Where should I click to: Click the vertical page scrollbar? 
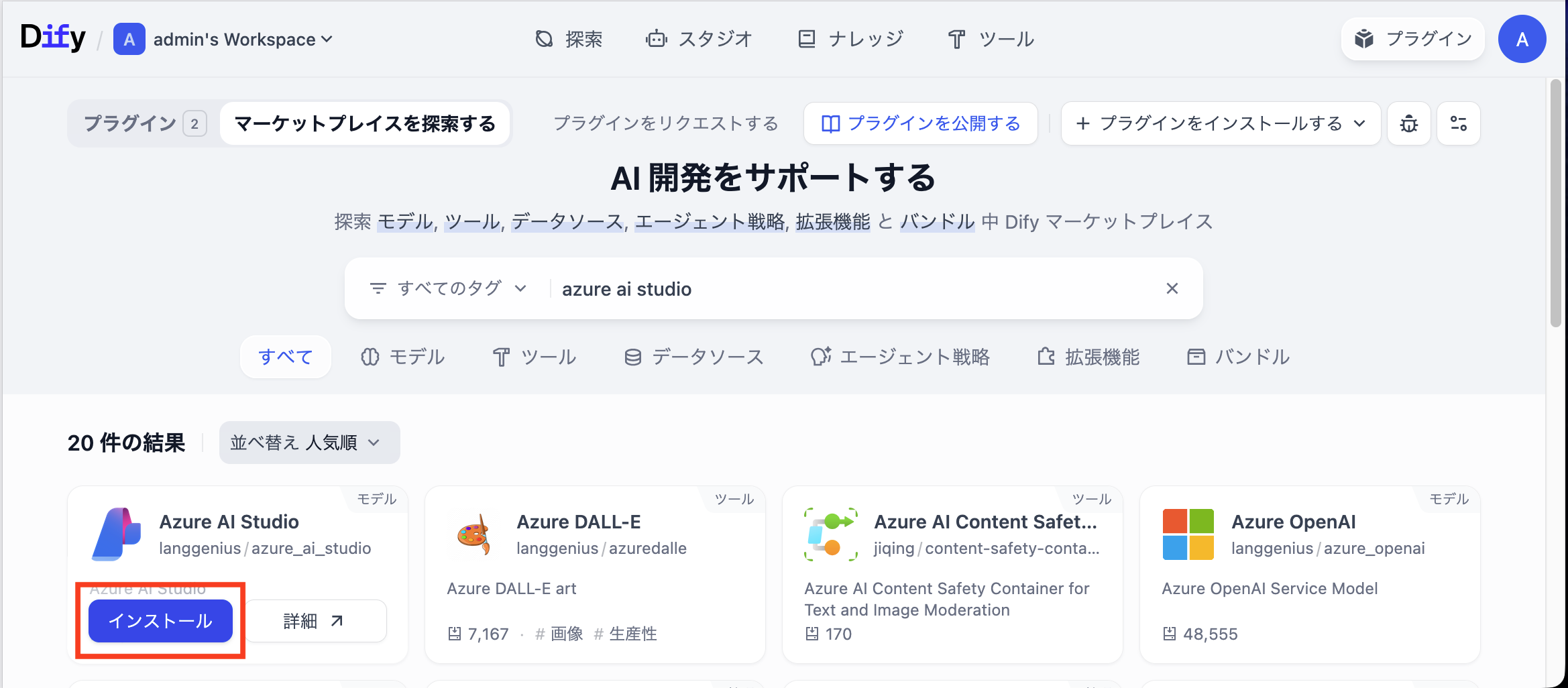click(x=1556, y=203)
